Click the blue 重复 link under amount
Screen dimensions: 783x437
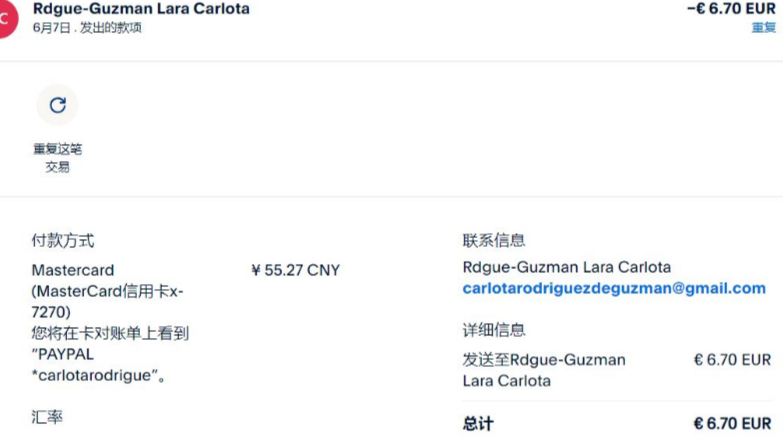(763, 27)
